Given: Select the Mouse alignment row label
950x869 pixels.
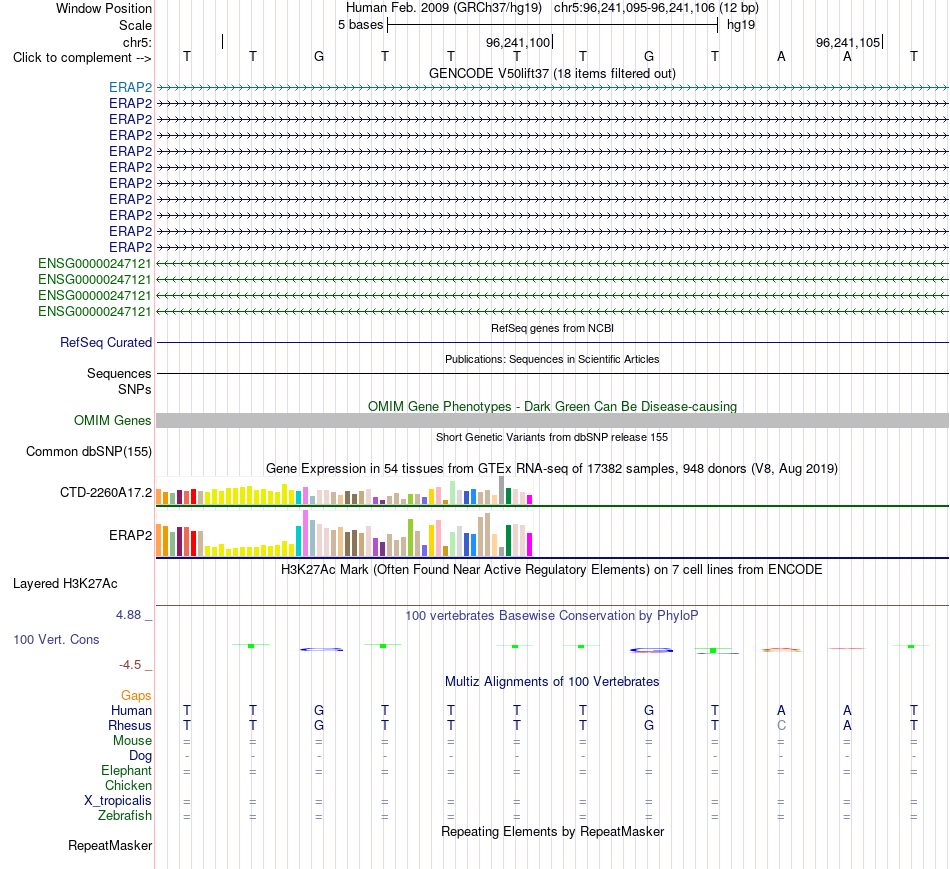Looking at the screenshot, I should 132,741.
